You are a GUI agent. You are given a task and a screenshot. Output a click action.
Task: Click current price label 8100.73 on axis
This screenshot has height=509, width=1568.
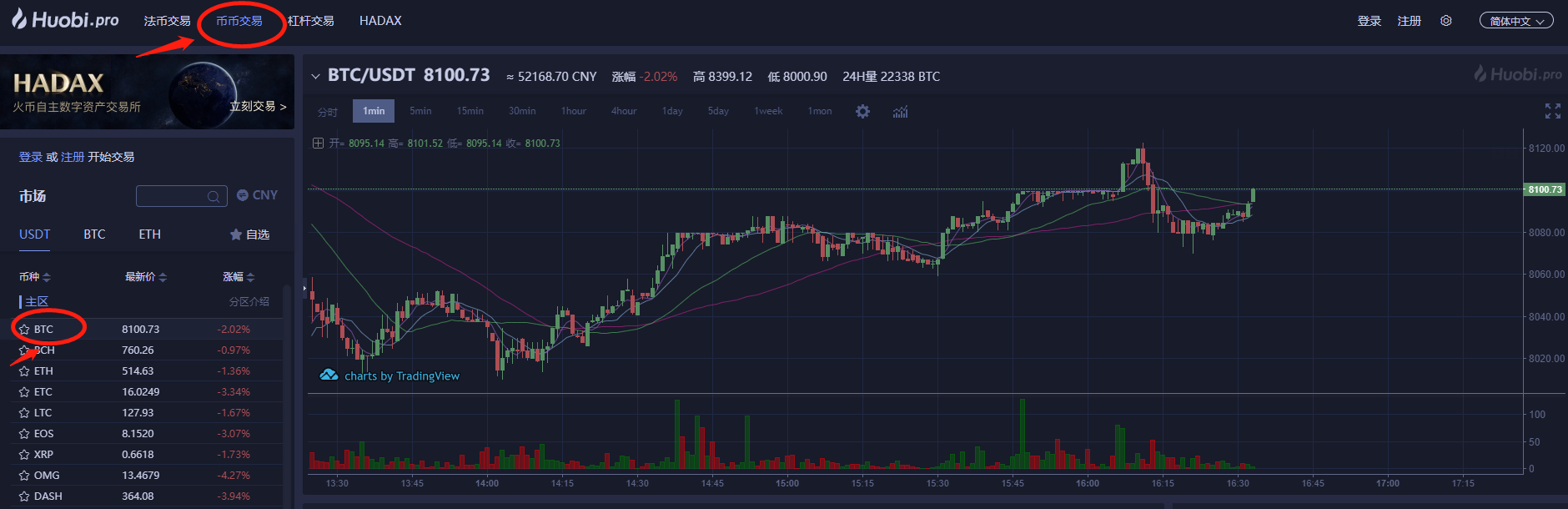[x=1545, y=189]
